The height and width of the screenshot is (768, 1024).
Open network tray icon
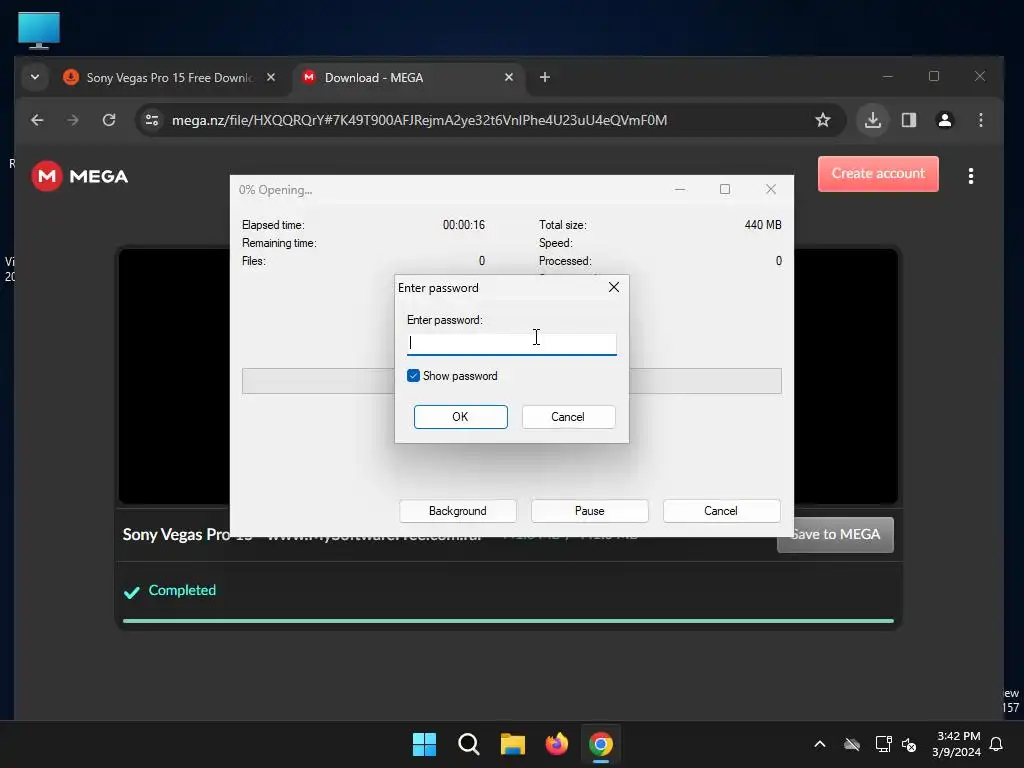click(883, 744)
